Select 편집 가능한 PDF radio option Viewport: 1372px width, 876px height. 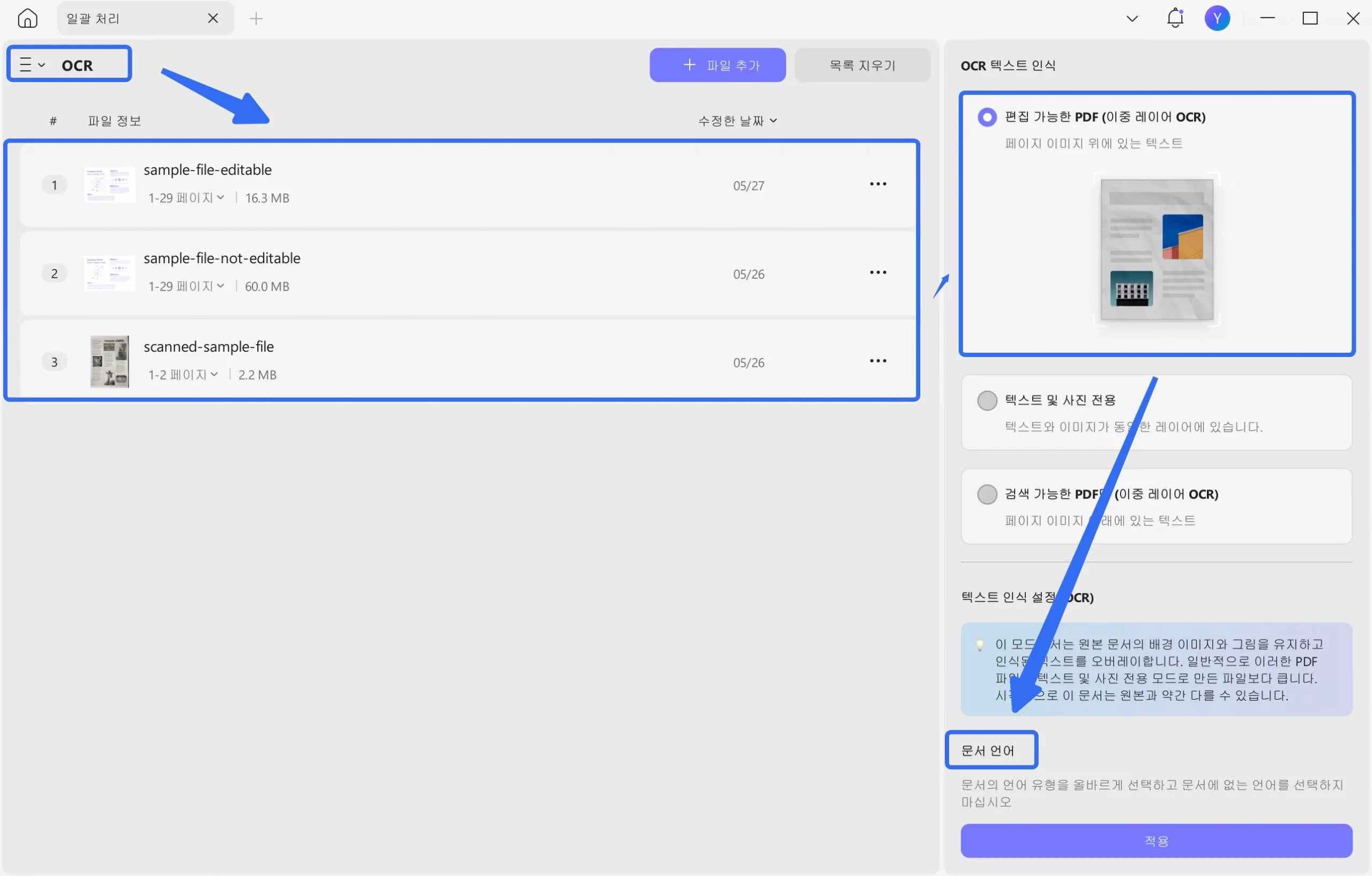tap(987, 117)
